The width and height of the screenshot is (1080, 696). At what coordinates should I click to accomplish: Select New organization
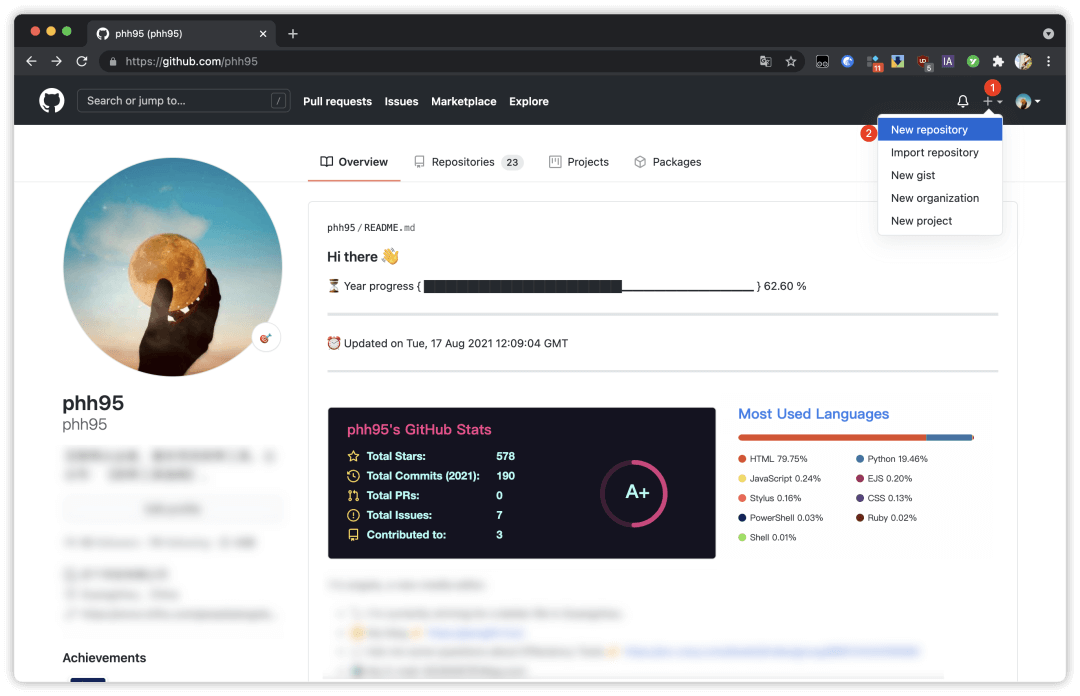tap(939, 198)
